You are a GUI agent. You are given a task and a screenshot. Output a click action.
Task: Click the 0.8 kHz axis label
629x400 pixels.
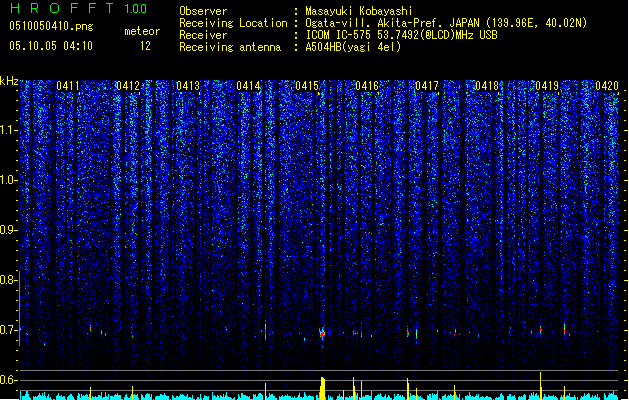8,280
